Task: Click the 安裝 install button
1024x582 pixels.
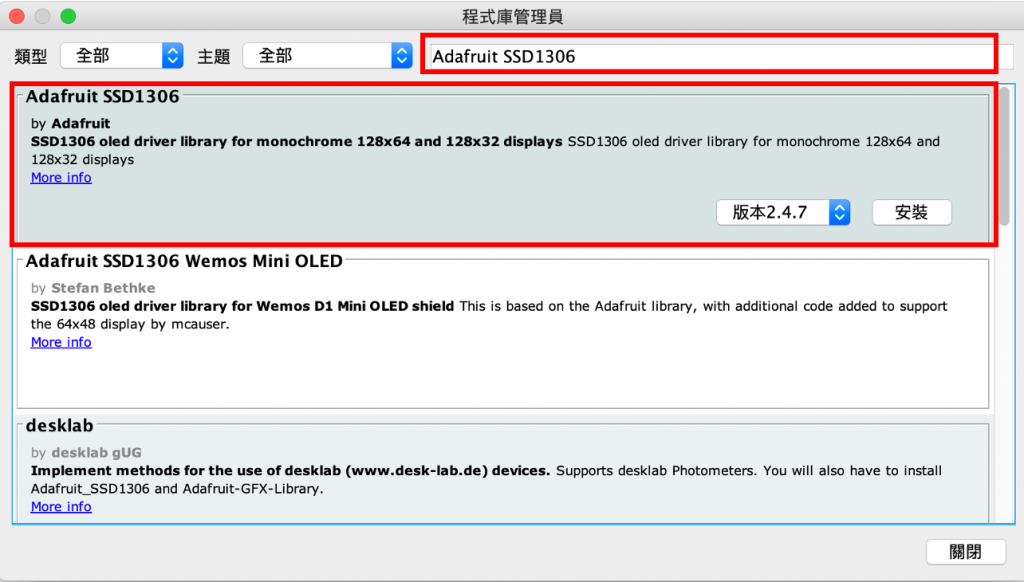Action: pos(912,212)
